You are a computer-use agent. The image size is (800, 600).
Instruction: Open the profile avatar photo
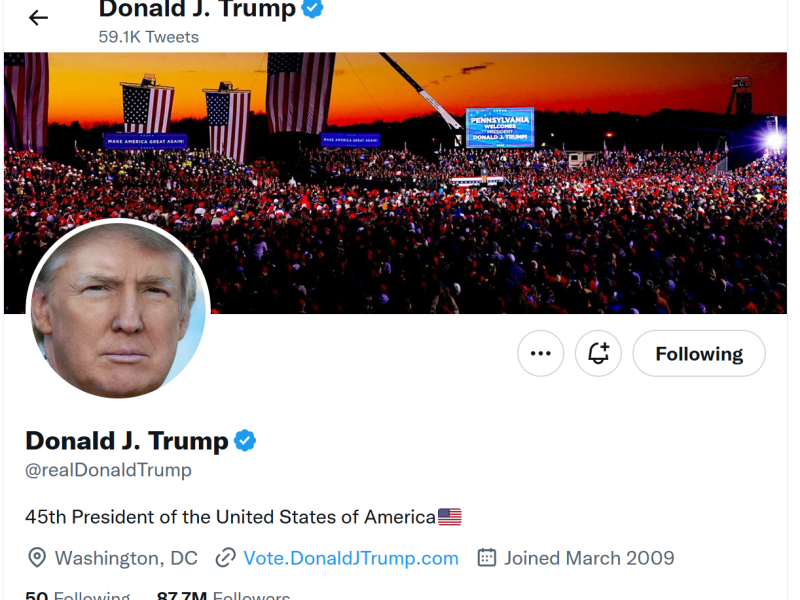click(118, 308)
